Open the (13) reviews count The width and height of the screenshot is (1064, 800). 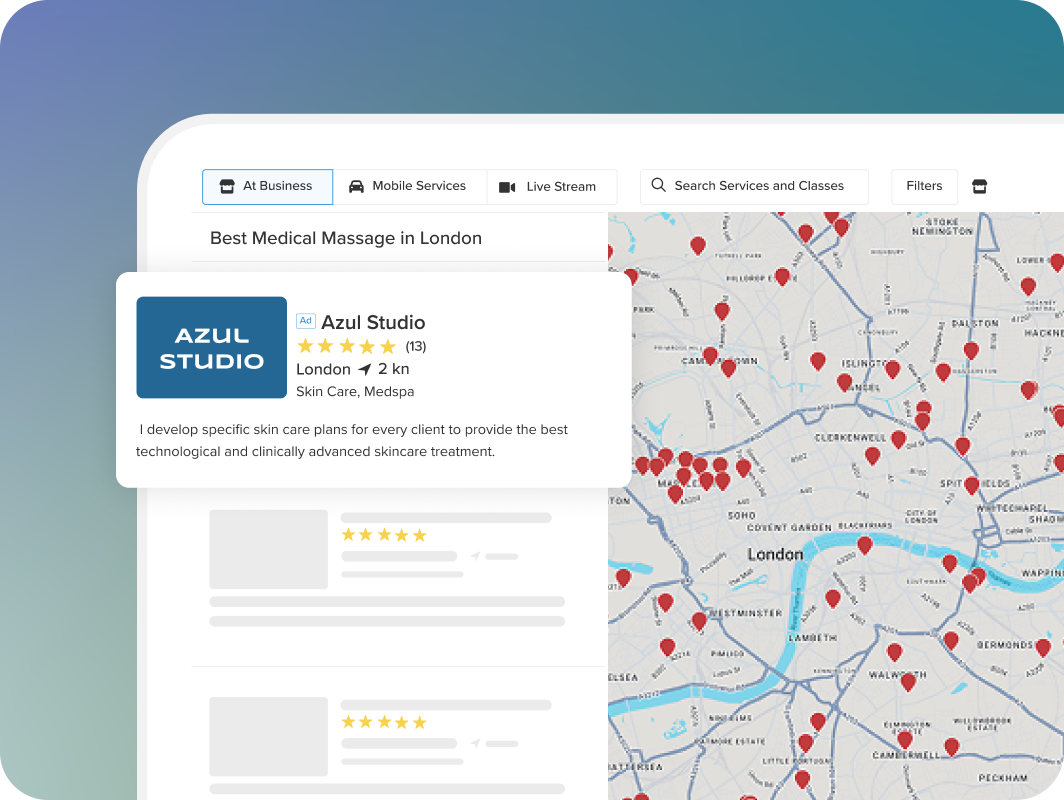(415, 347)
